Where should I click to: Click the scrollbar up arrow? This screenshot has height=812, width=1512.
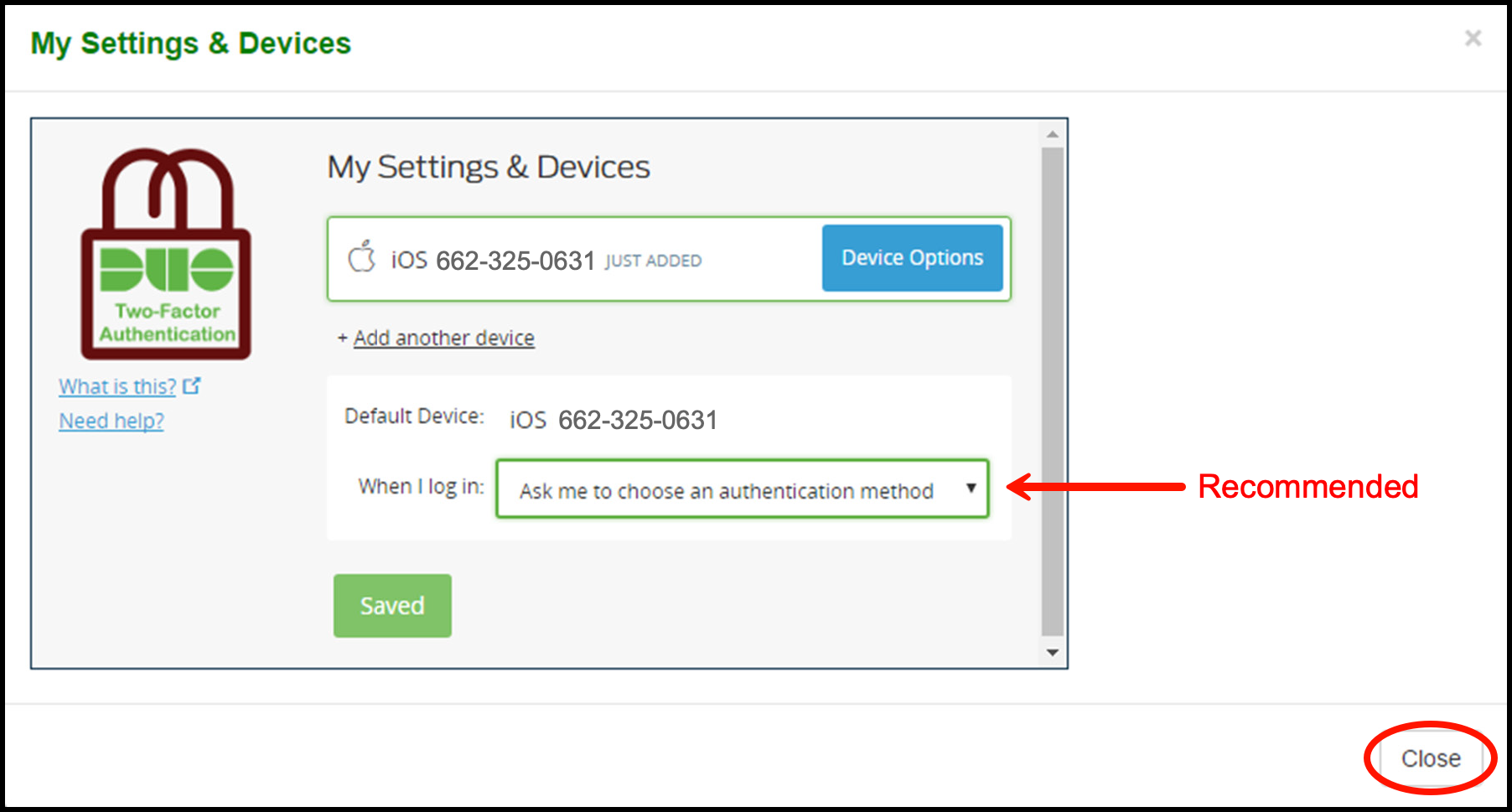pyautogui.click(x=1053, y=134)
